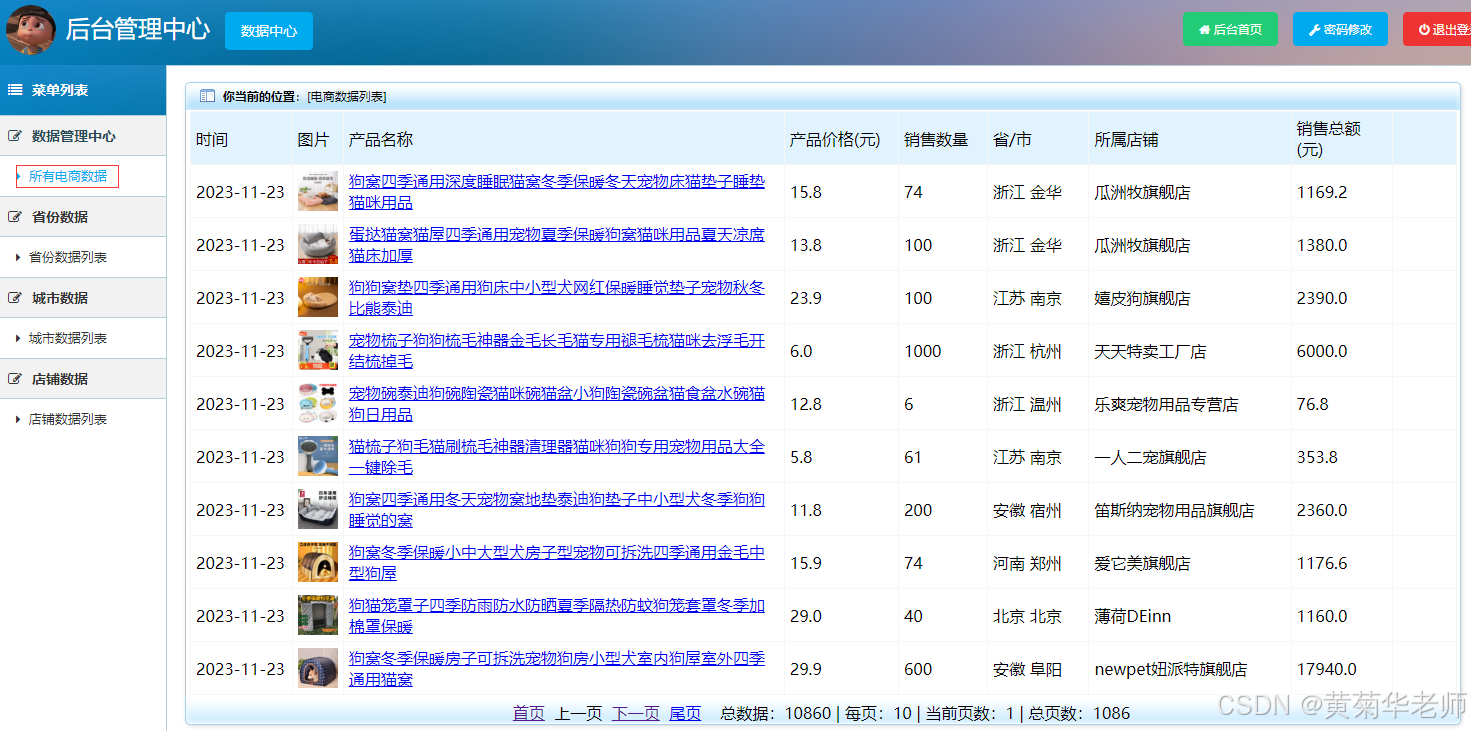
Task: Click the red 退出登录 logout button
Action: coord(1437,29)
